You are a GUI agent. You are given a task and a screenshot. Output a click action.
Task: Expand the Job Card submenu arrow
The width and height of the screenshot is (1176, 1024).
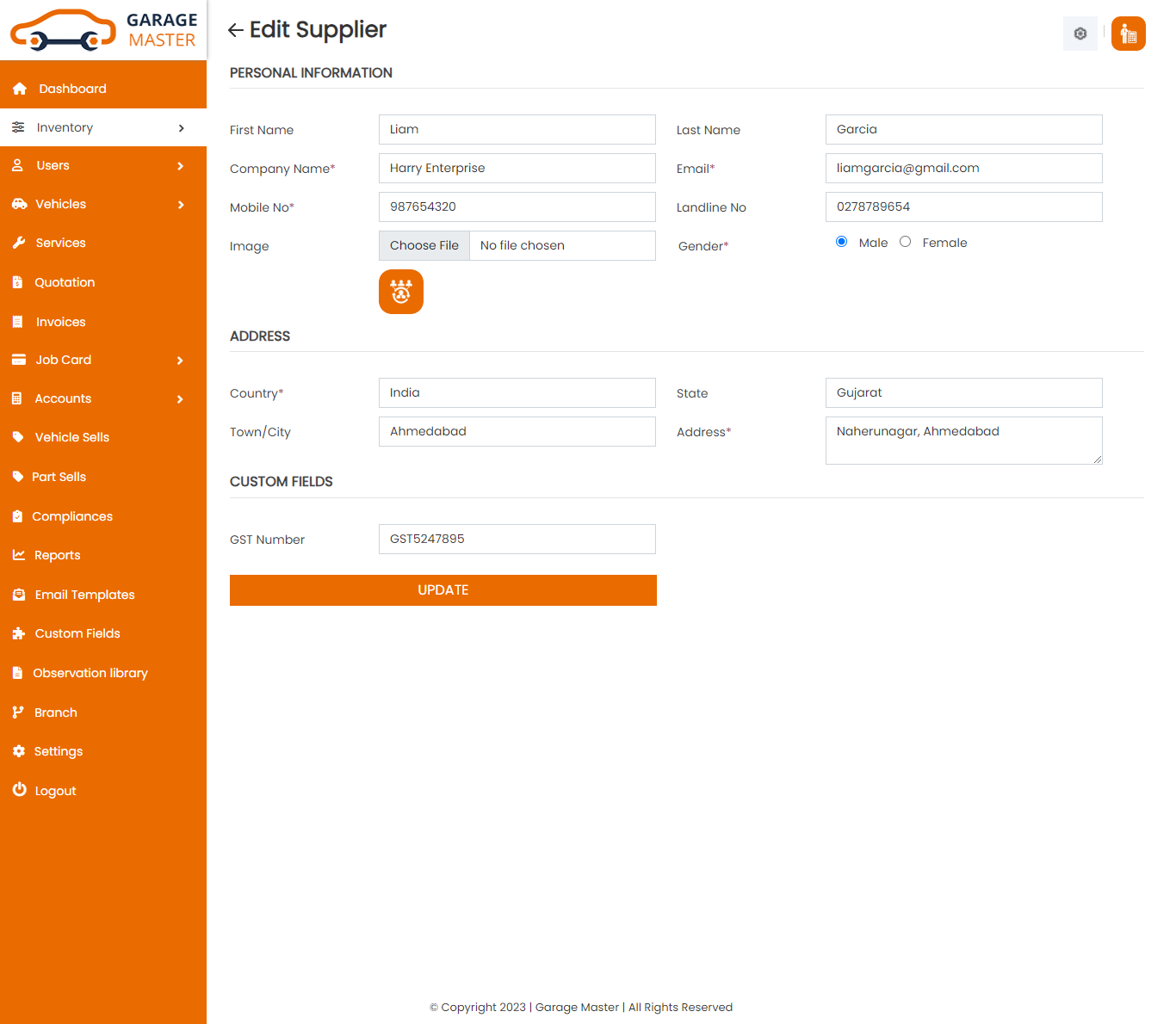point(180,361)
